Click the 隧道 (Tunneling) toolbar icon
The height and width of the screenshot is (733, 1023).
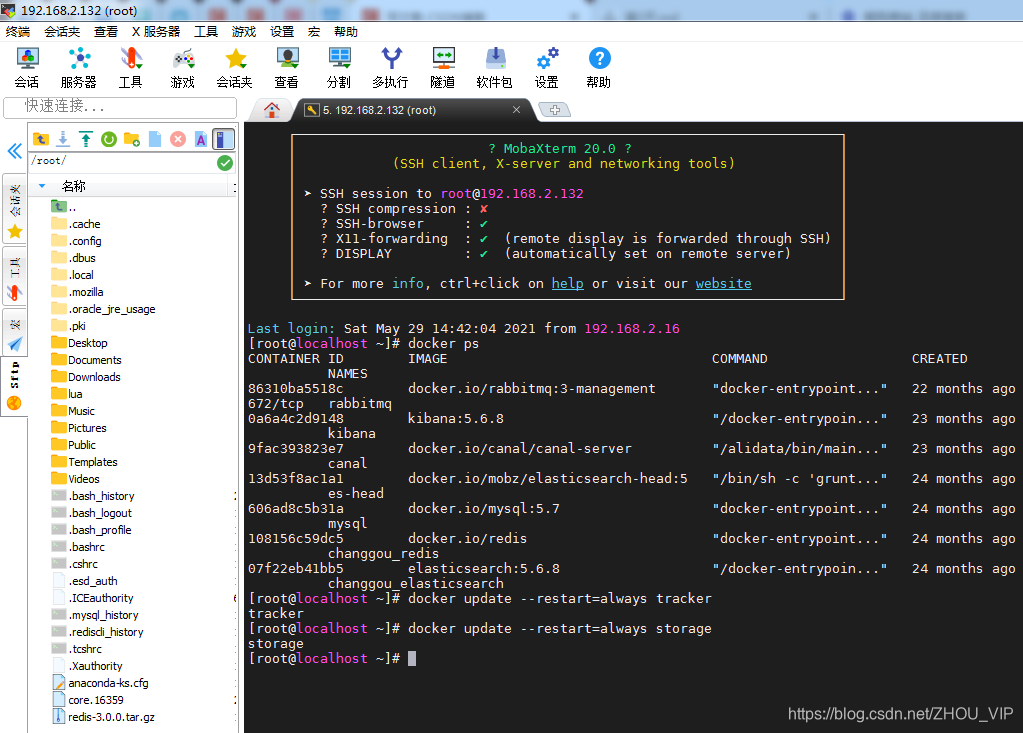coord(443,68)
